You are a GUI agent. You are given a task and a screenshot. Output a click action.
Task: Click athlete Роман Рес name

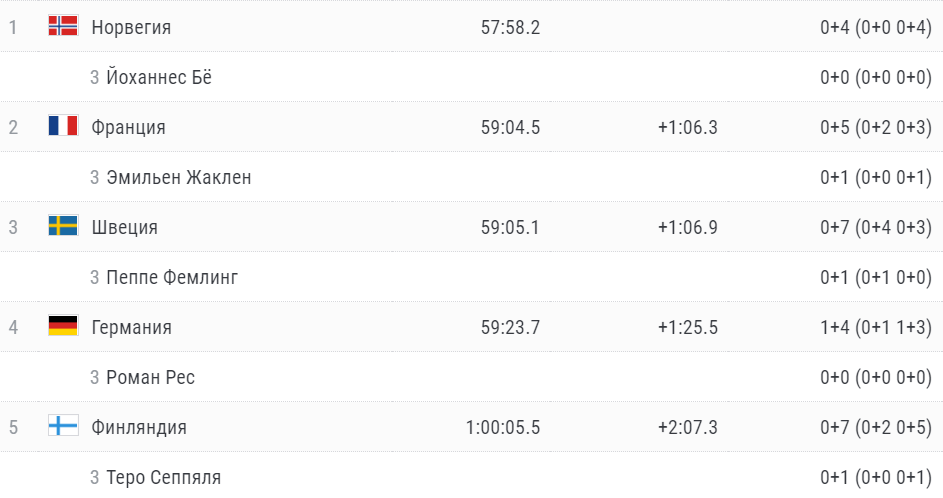click(150, 377)
